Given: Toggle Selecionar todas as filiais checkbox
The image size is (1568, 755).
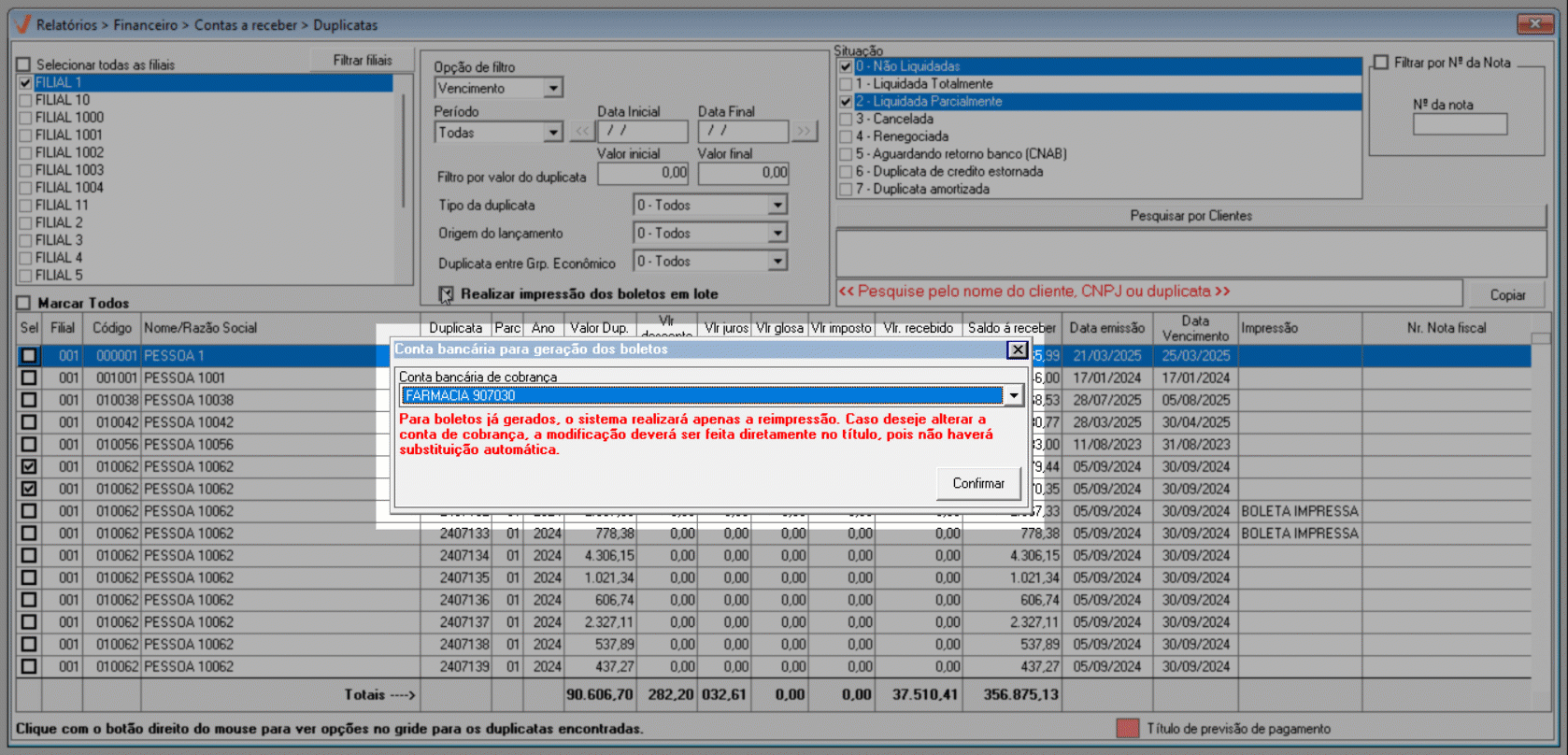Looking at the screenshot, I should [x=23, y=64].
